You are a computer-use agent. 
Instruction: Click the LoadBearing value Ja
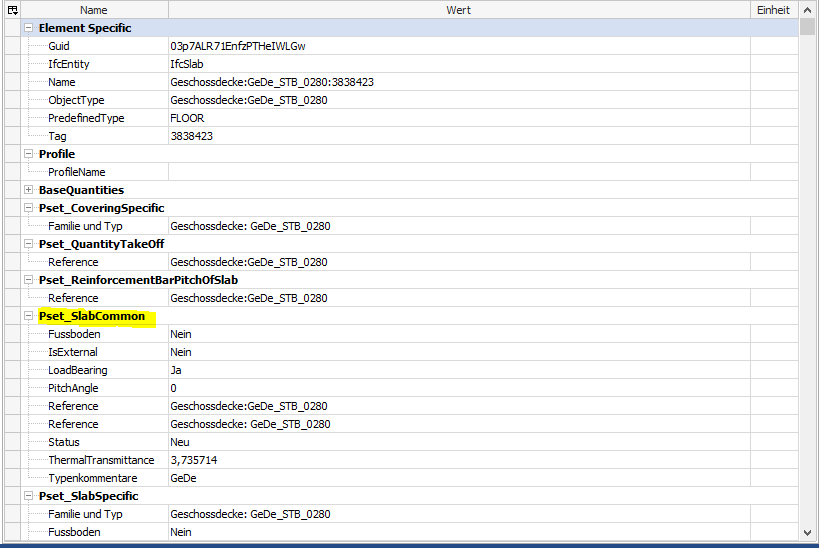coord(176,370)
